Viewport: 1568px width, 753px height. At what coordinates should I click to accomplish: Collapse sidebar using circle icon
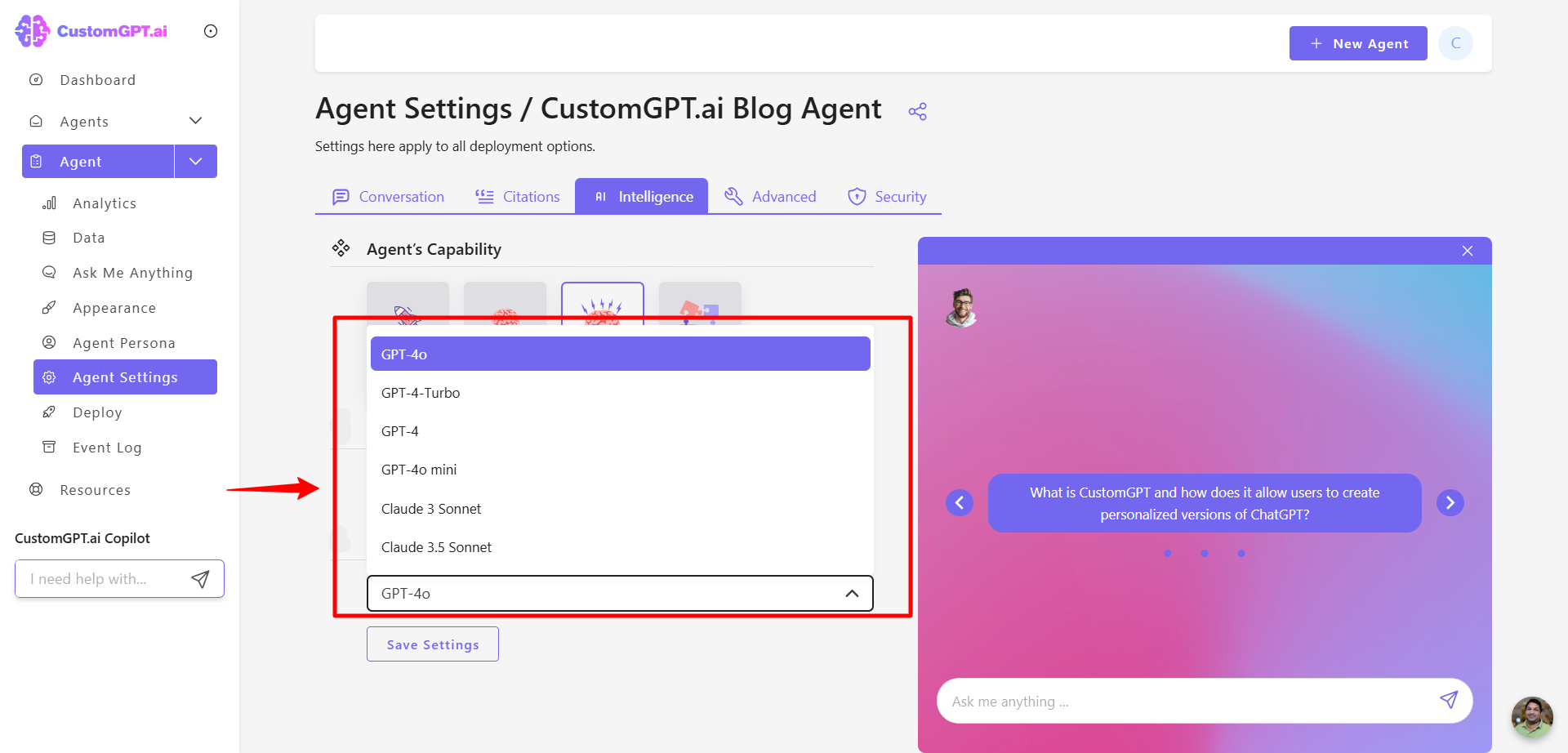click(211, 31)
